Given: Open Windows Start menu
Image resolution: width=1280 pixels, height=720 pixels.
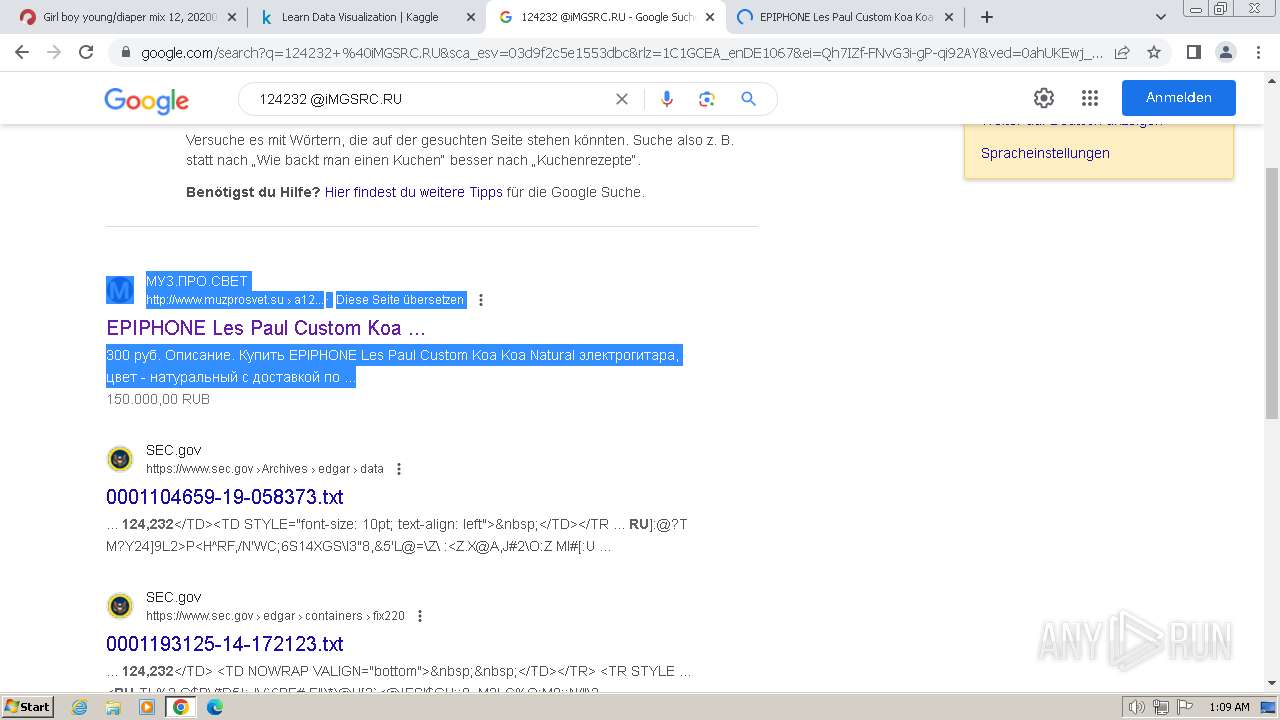Looking at the screenshot, I should (x=27, y=707).
